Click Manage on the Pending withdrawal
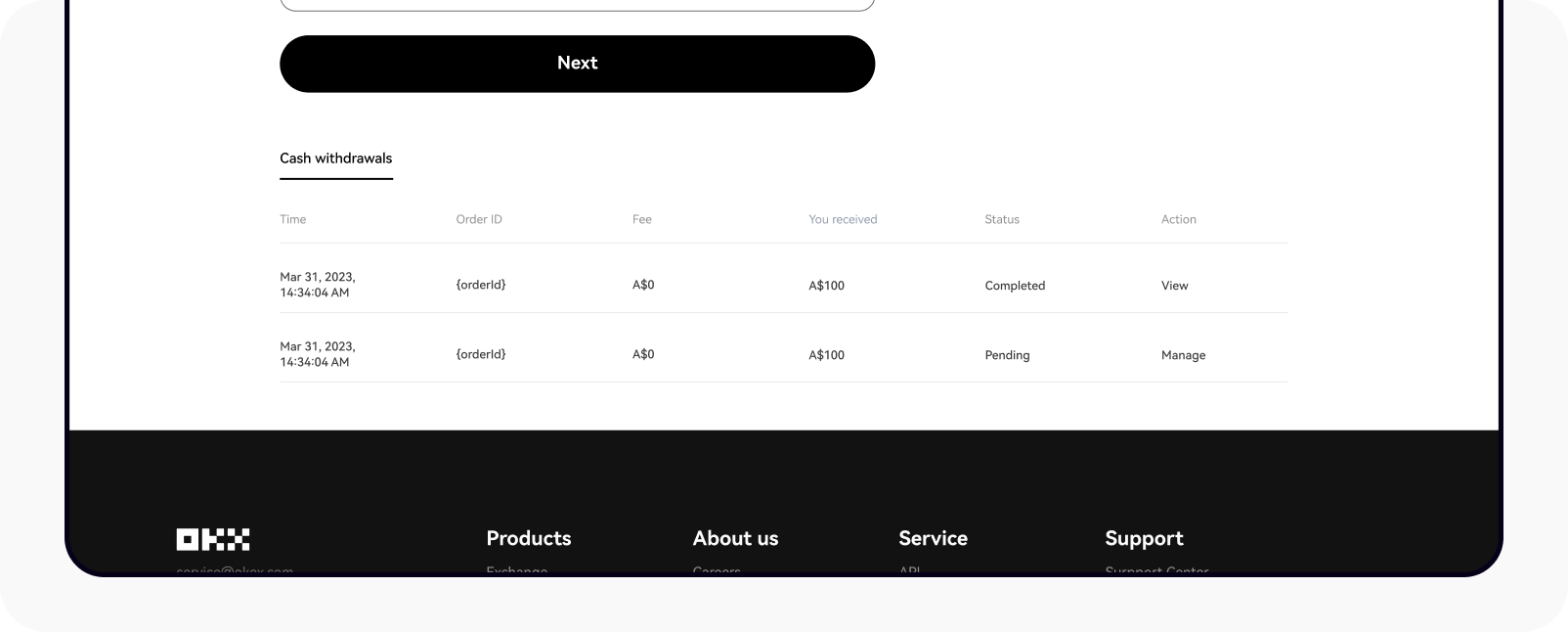1568x632 pixels. click(x=1183, y=355)
